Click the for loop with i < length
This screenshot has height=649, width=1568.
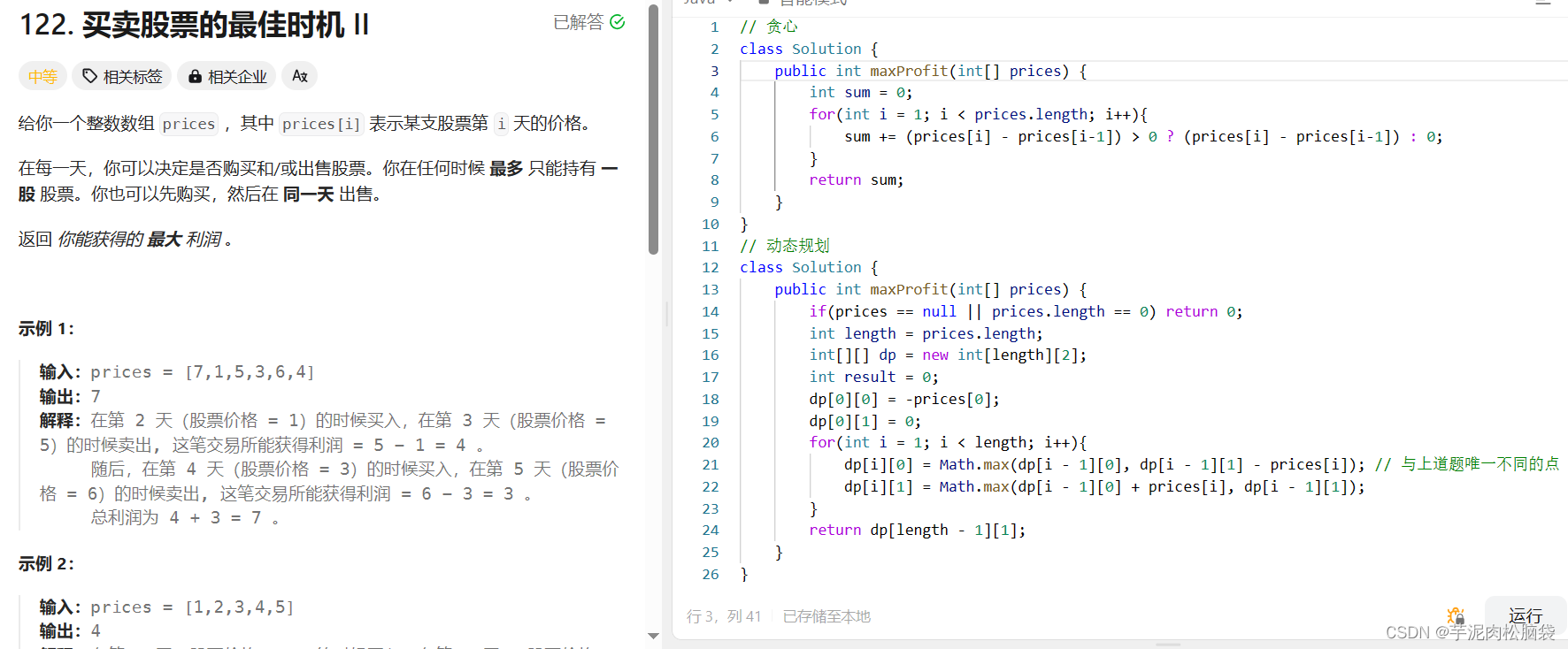click(x=948, y=443)
